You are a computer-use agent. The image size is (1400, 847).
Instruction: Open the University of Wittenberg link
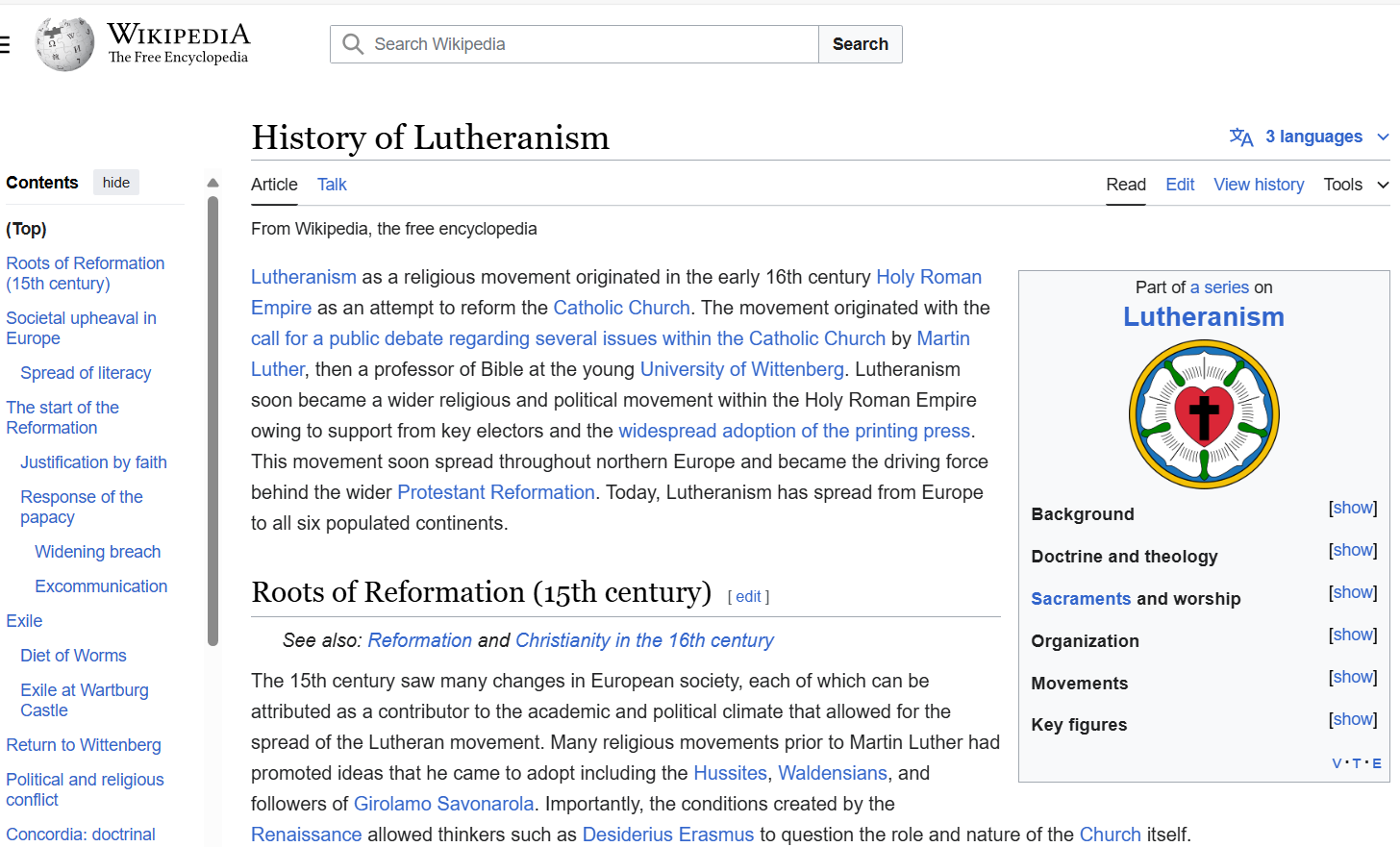click(742, 369)
